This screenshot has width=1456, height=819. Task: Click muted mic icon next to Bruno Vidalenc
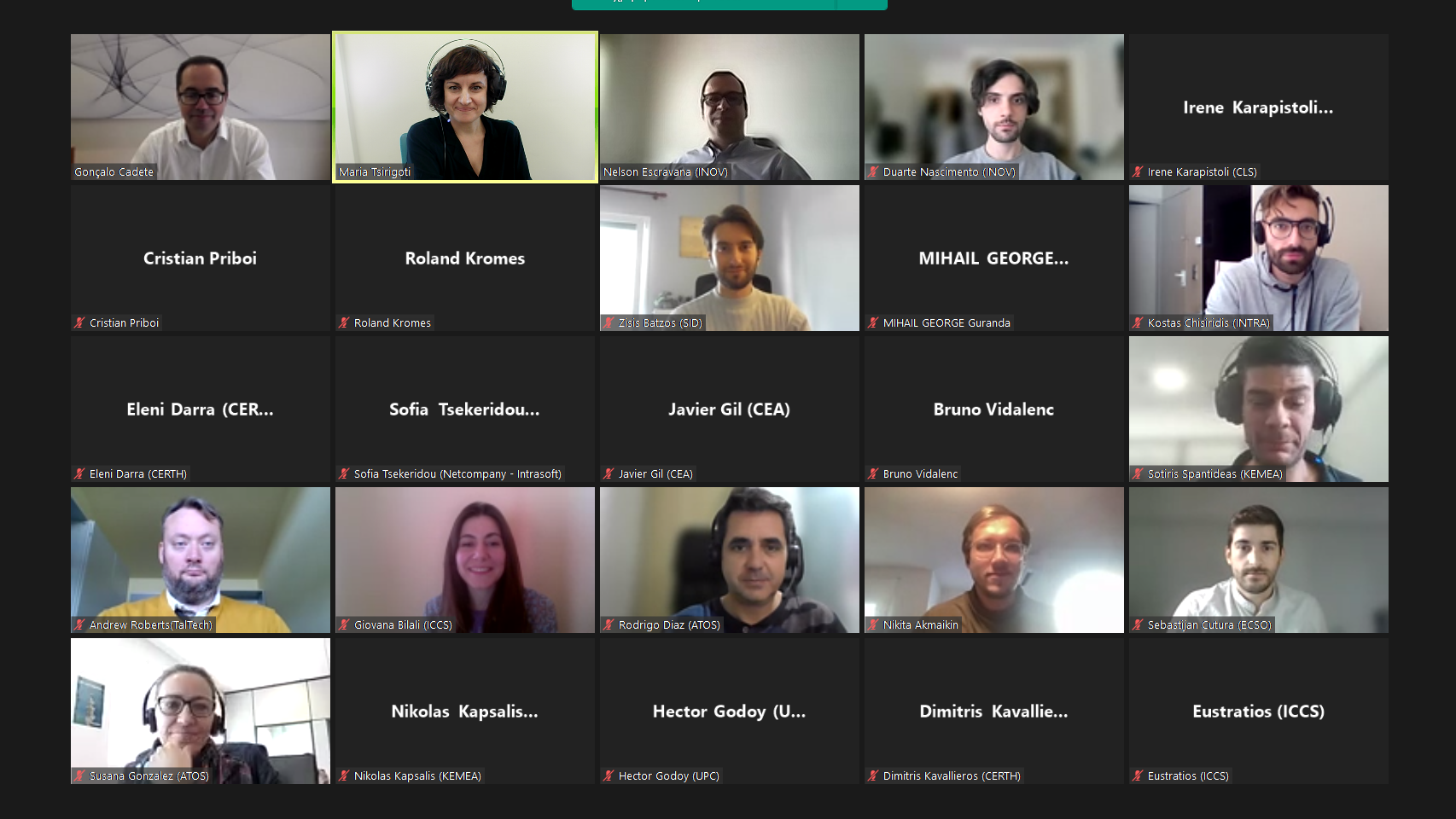pyautogui.click(x=873, y=474)
